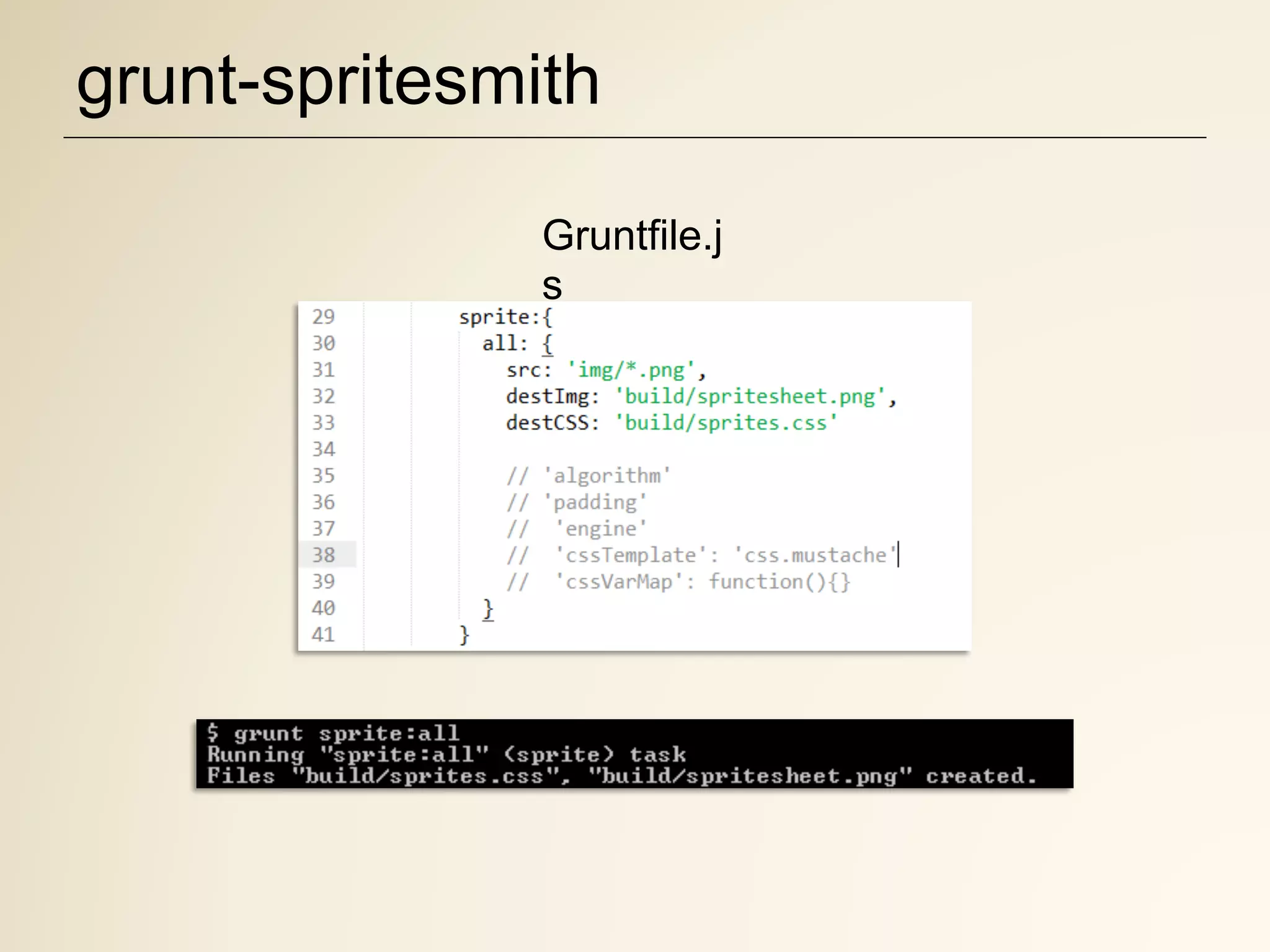The width and height of the screenshot is (1270, 952).
Task: Click the 'sprite:{' code text
Action: click(505, 317)
